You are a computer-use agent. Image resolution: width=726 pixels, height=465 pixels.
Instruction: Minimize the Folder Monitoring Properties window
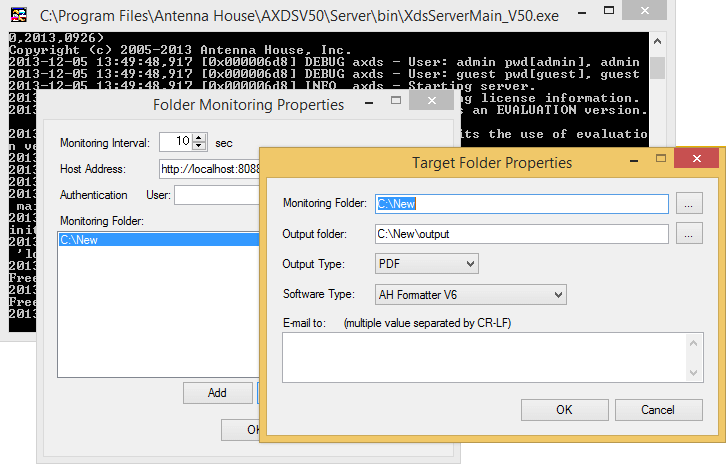[369, 102]
